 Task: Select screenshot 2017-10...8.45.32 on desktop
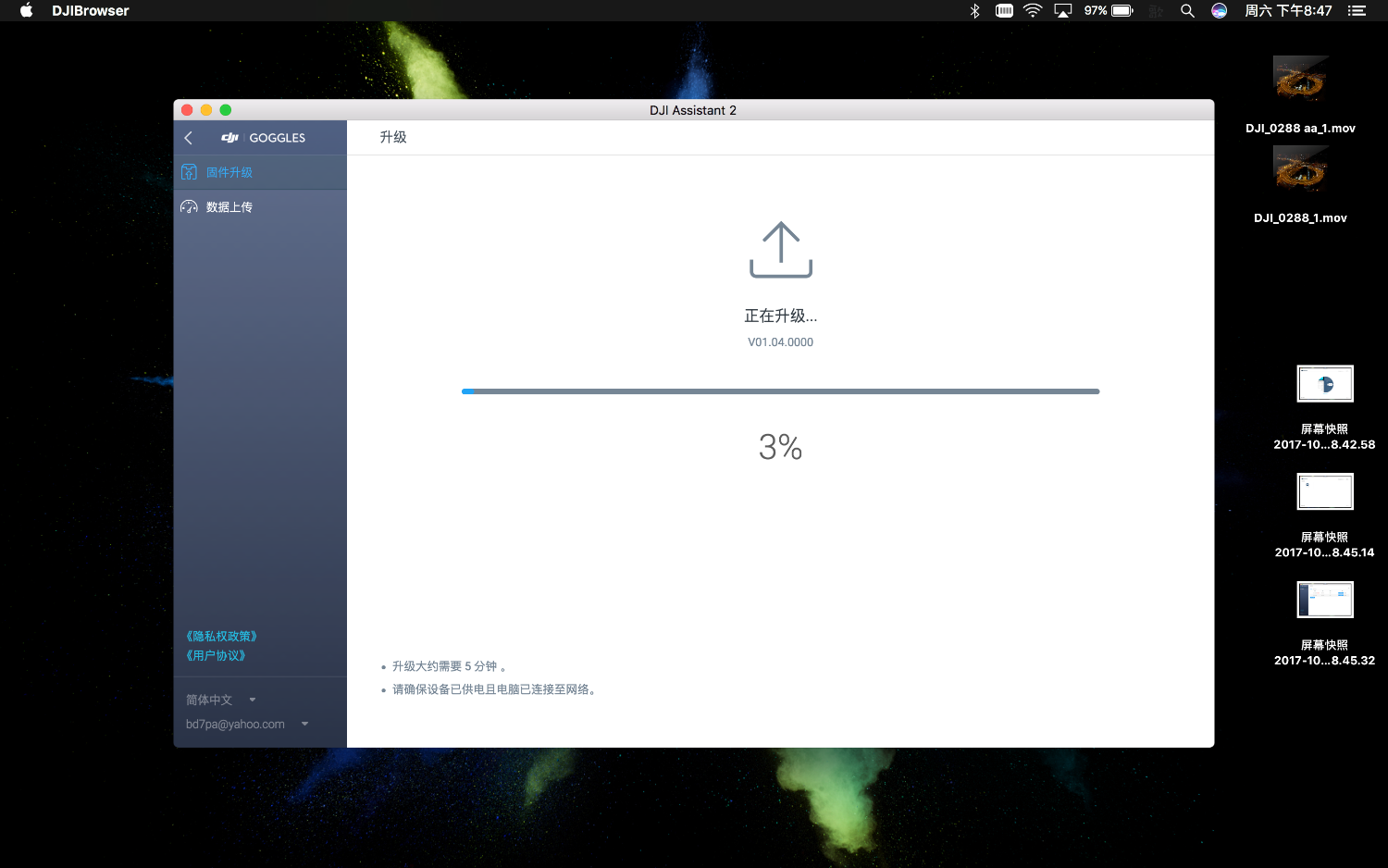tap(1324, 625)
